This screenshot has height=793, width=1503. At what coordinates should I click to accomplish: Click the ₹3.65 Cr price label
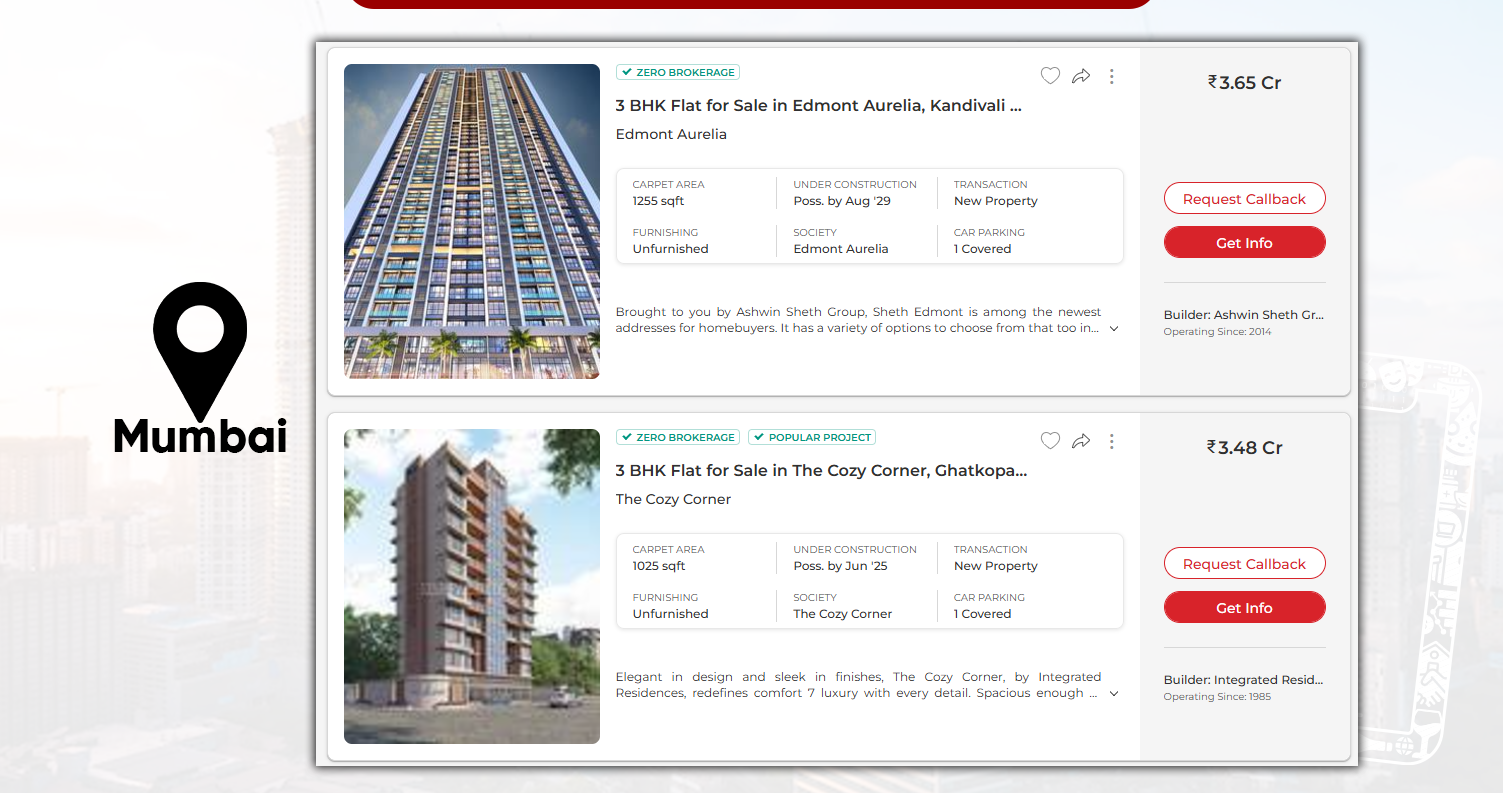click(x=1244, y=82)
